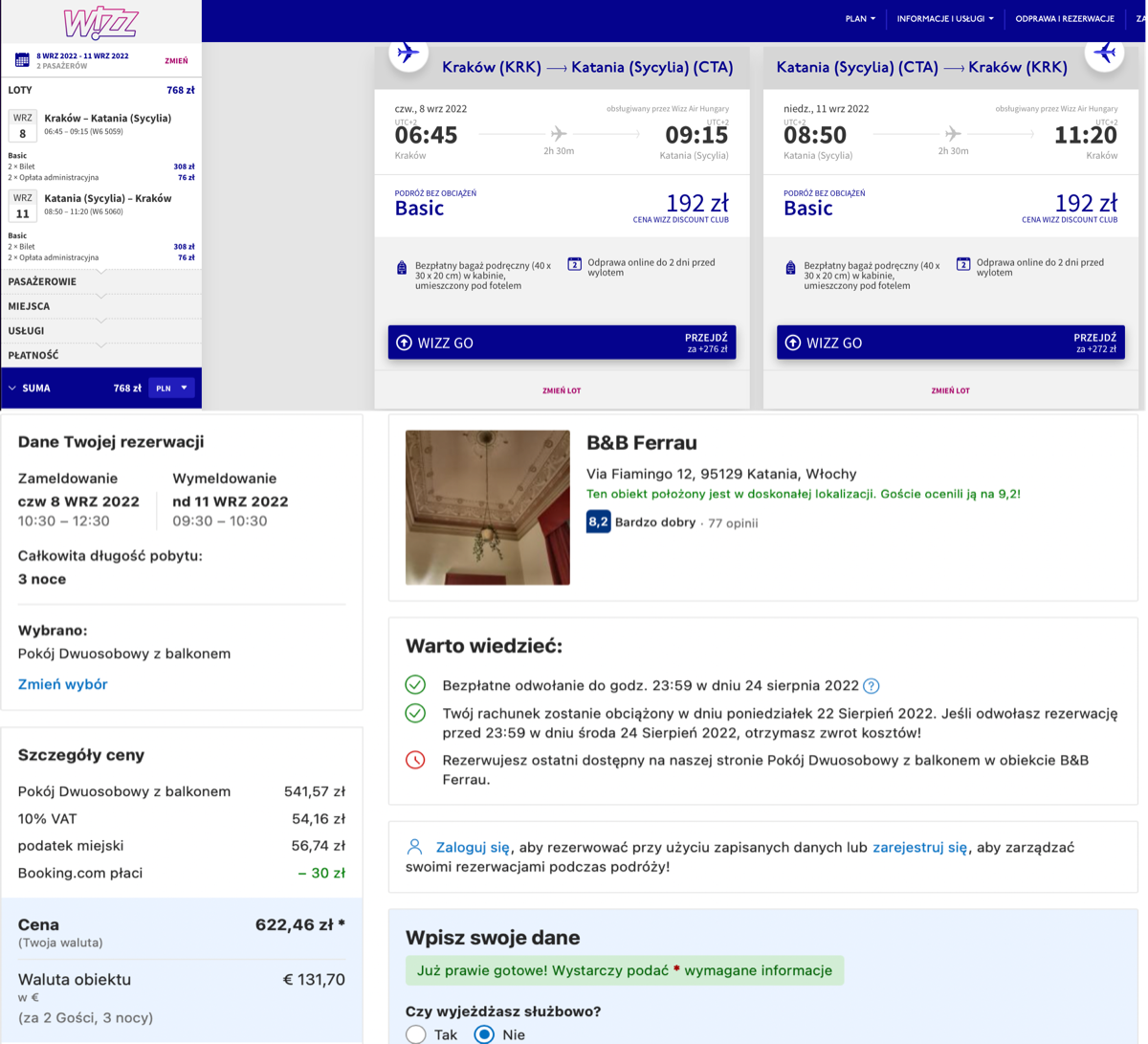Click the small plane icon above 2h 30m on 06:45 flight
The width and height of the screenshot is (1148, 1044).
coord(559,134)
